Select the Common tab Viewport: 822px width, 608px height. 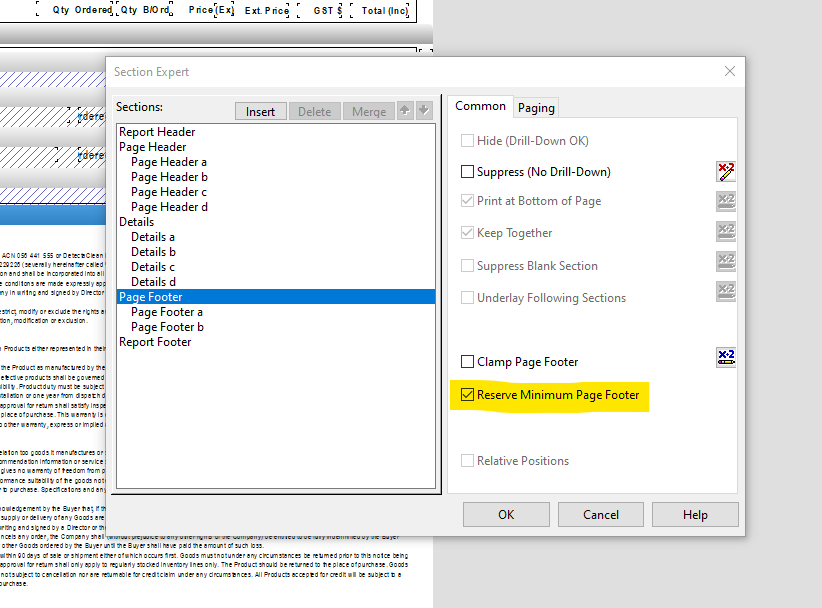(480, 106)
